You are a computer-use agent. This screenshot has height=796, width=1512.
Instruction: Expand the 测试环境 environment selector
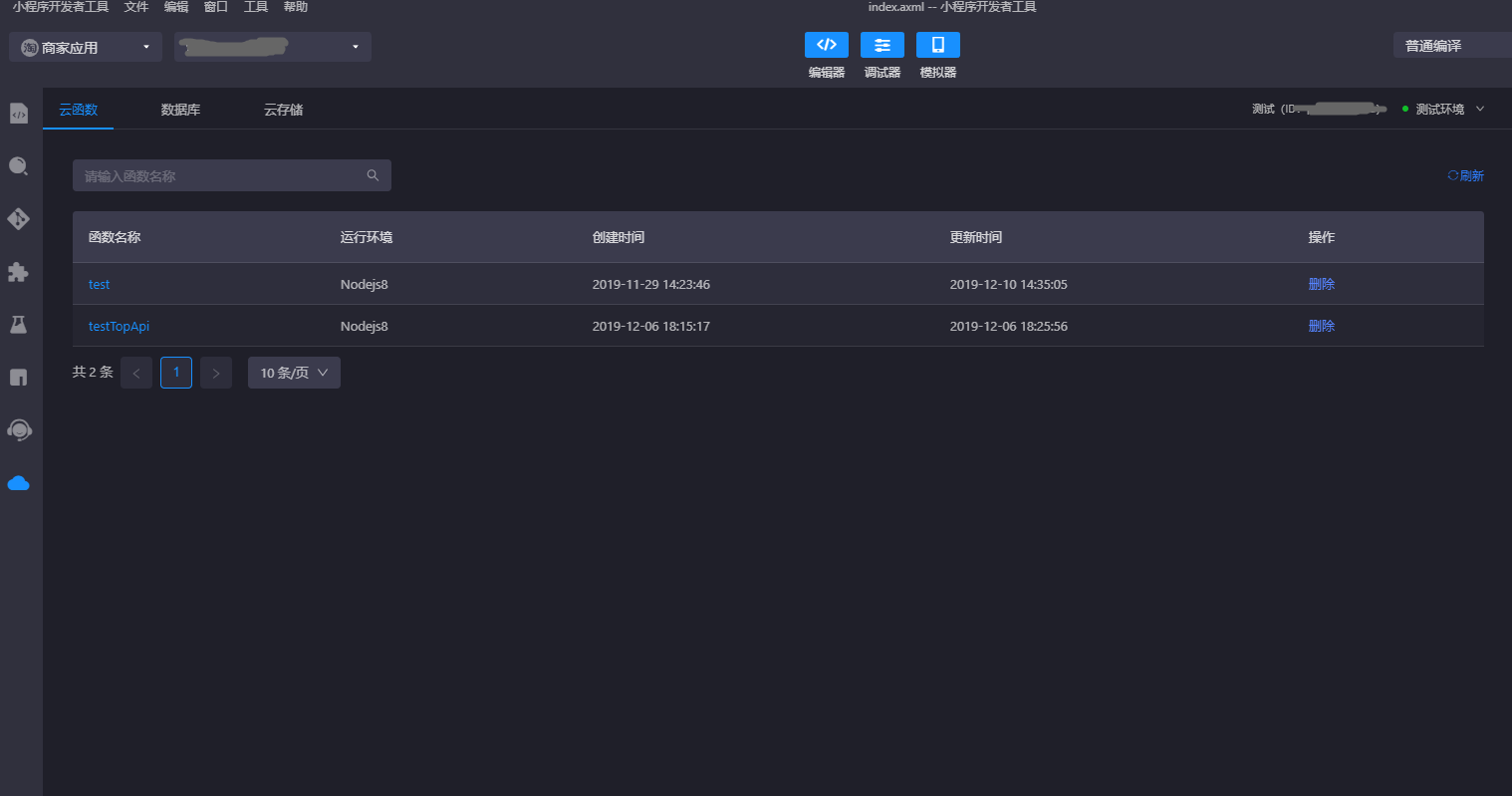1444,109
